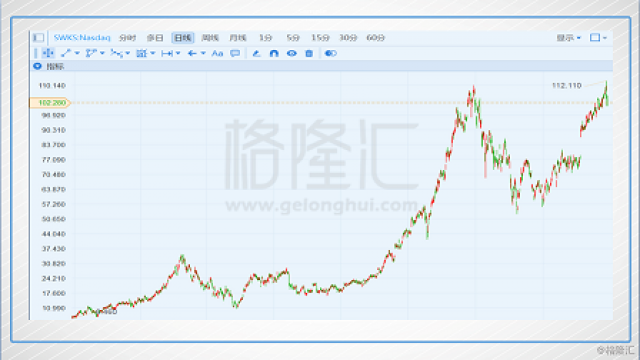Screen dimensions: 640x360
Task: Click the 10.990 price axis label
Action: (53, 308)
